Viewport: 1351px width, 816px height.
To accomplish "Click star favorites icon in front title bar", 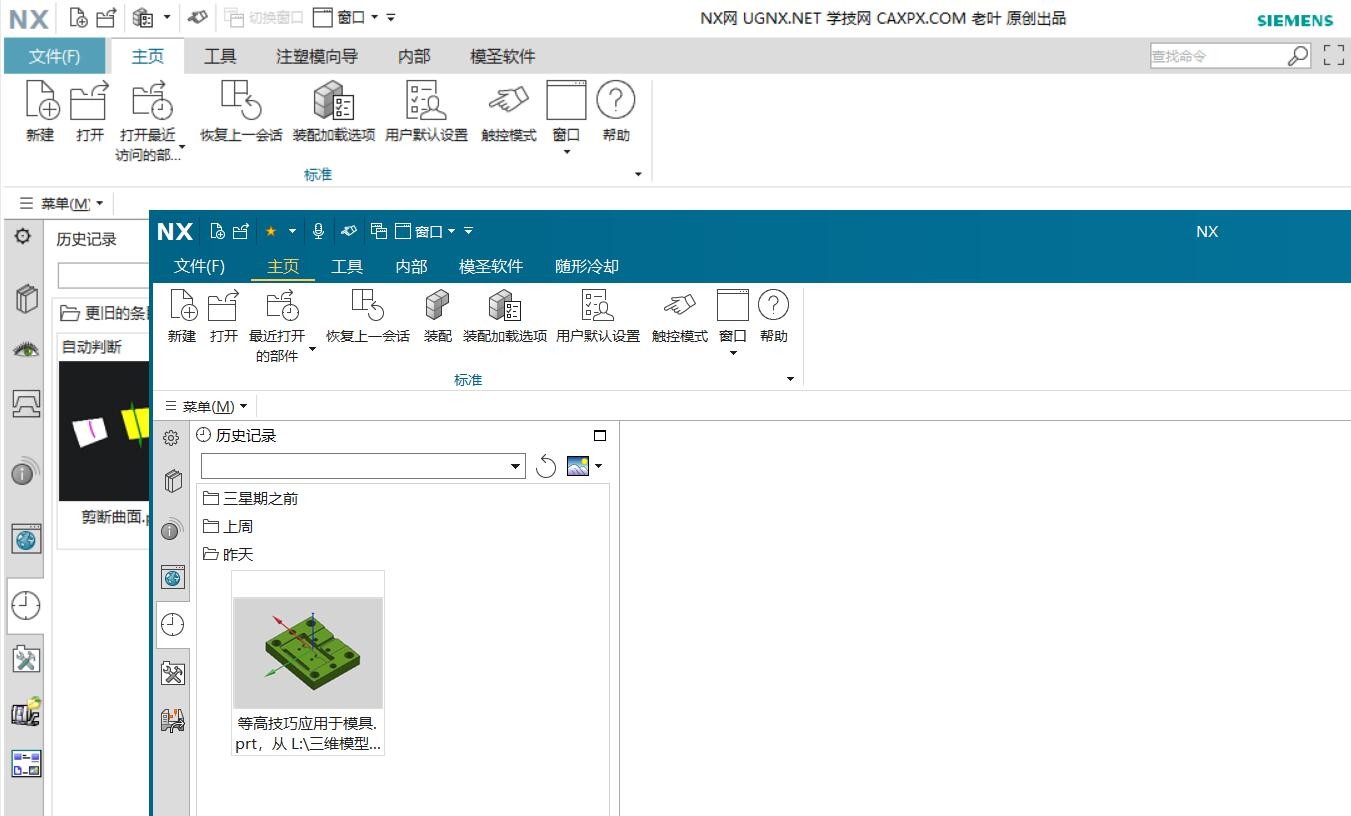I will (x=270, y=231).
